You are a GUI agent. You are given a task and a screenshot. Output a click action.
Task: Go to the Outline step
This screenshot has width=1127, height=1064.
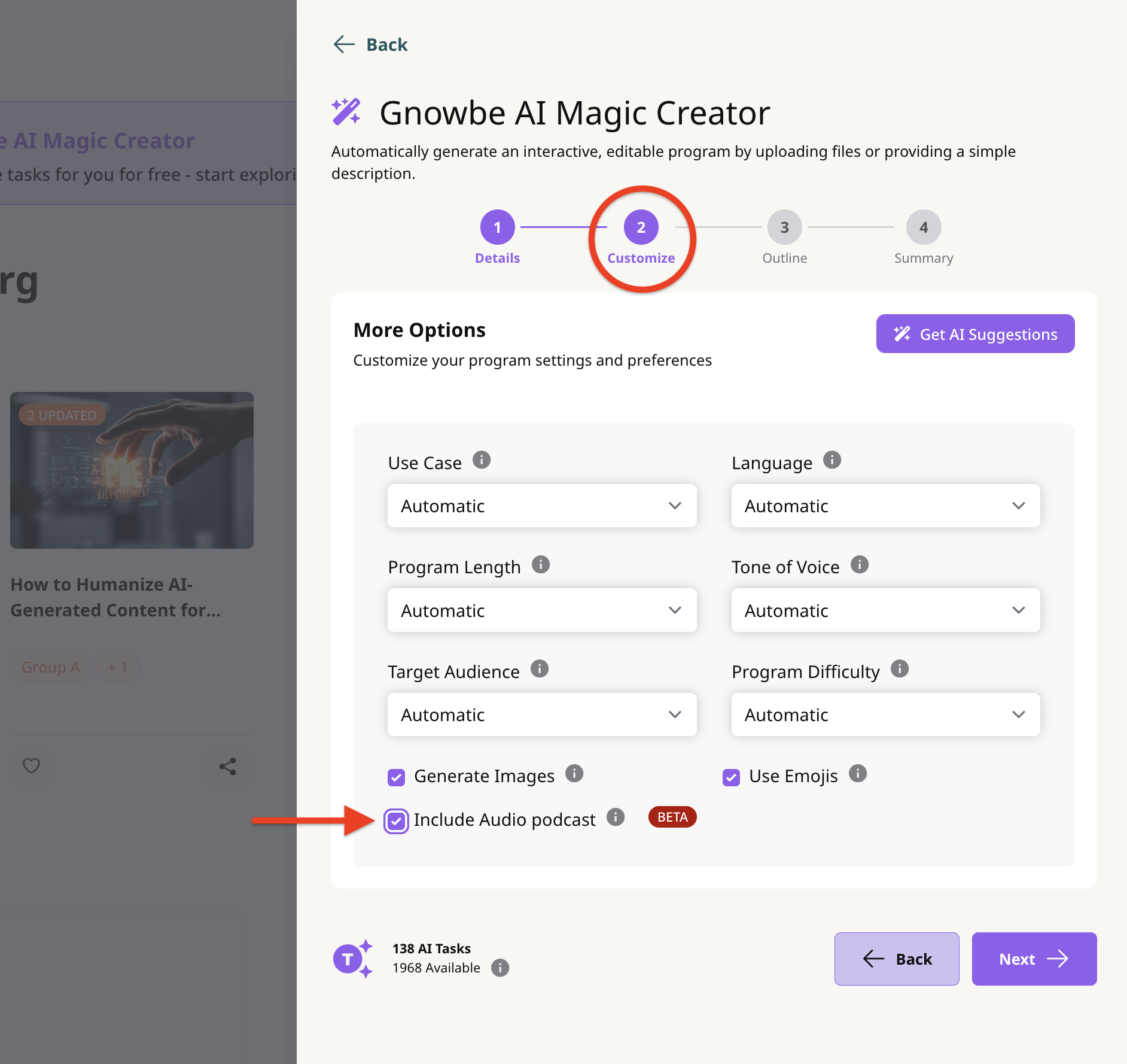[784, 227]
